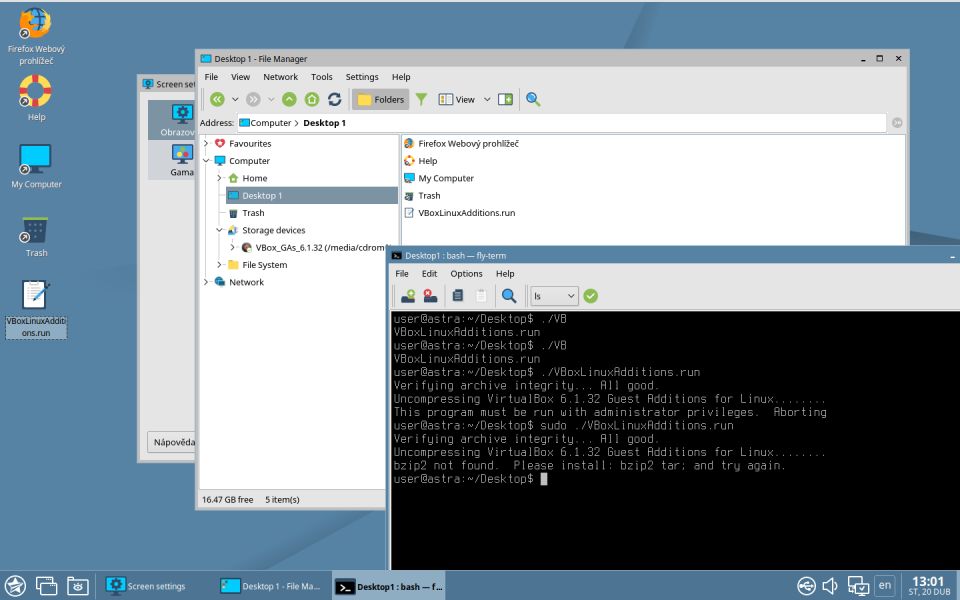Viewport: 960px width, 600px height.
Task: Expand Network tree node
Action: coord(206,282)
